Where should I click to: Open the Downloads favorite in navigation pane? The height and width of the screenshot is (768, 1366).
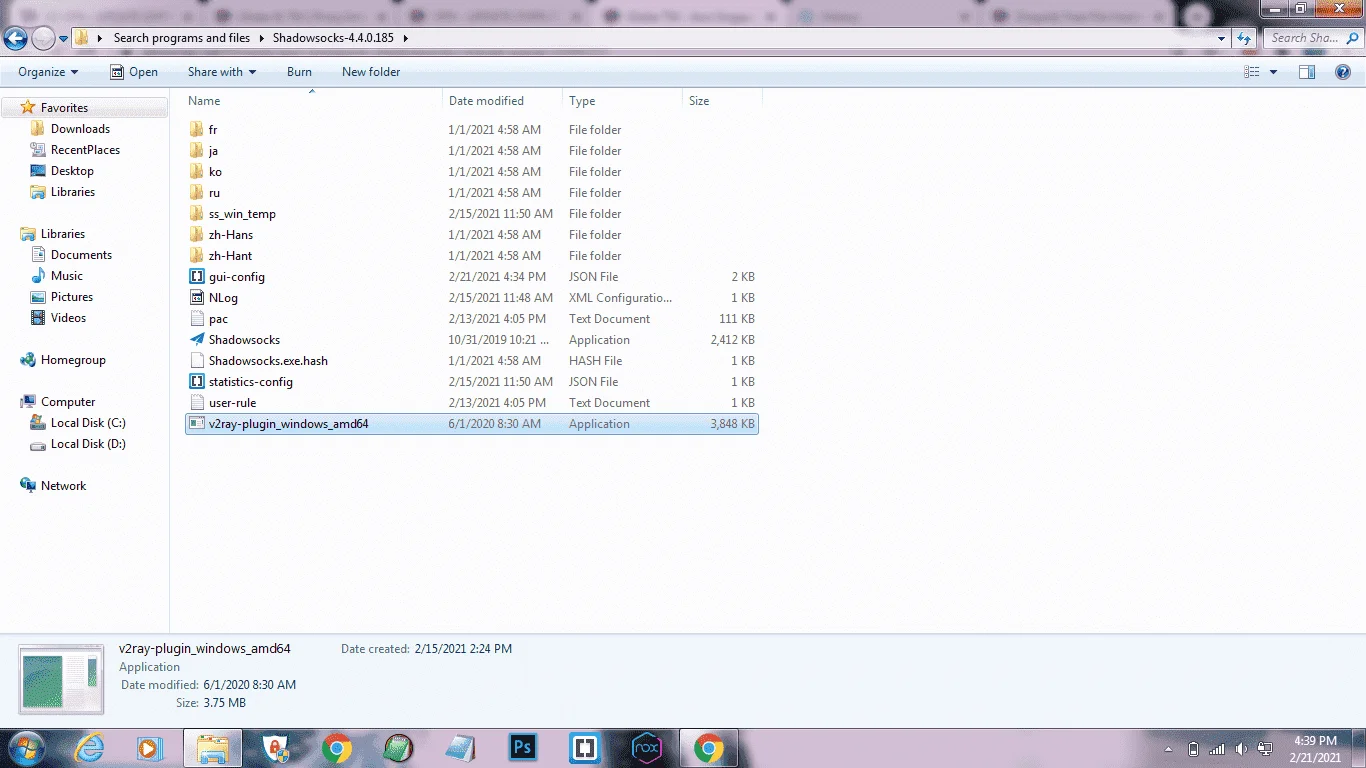(x=80, y=129)
